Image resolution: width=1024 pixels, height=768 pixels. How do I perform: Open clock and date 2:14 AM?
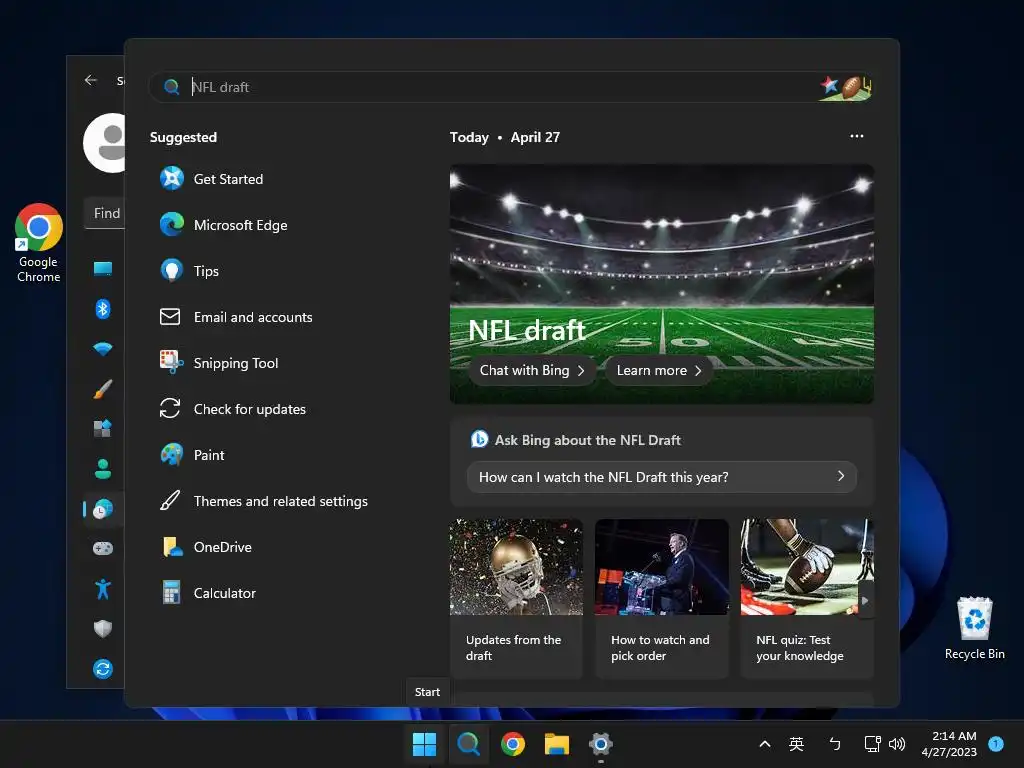949,743
